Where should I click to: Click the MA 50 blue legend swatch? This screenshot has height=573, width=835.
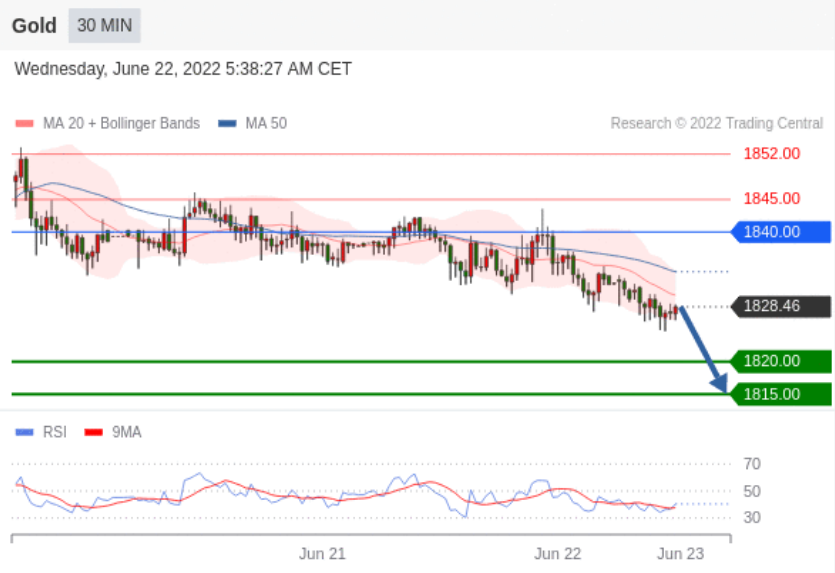click(227, 124)
